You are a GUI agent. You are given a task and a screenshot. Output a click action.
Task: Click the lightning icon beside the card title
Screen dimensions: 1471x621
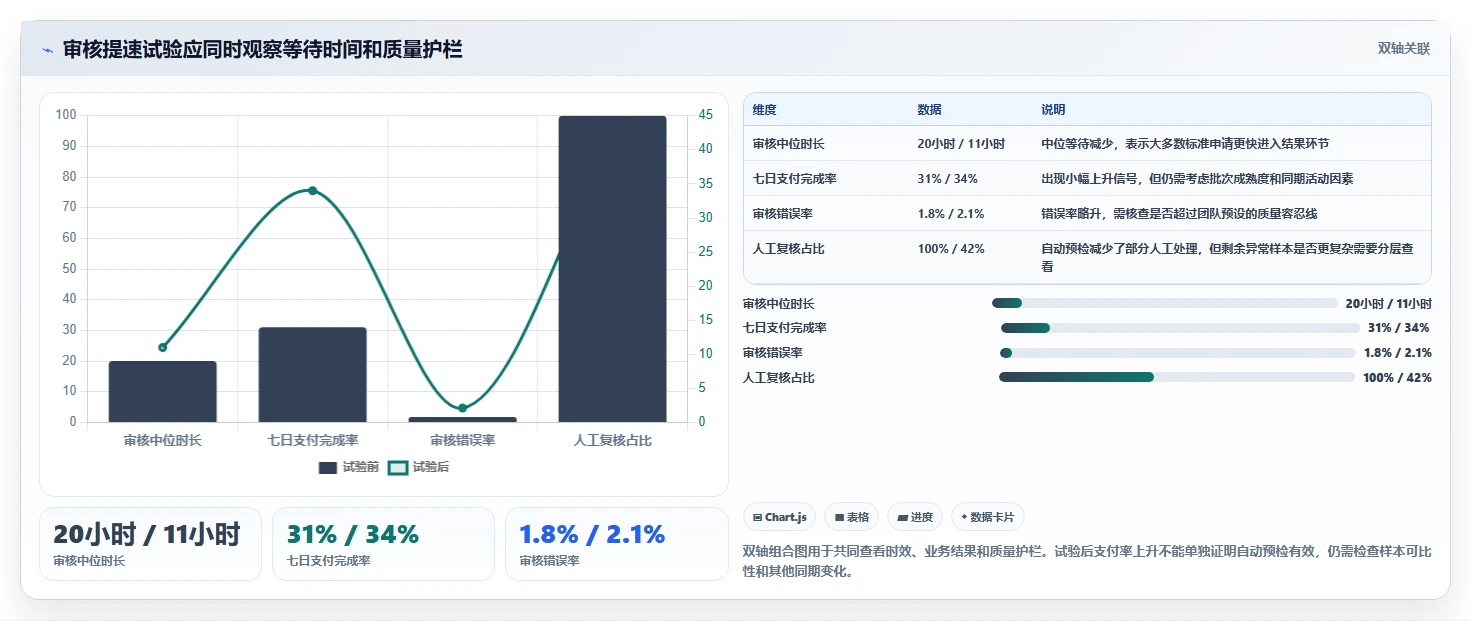click(47, 50)
